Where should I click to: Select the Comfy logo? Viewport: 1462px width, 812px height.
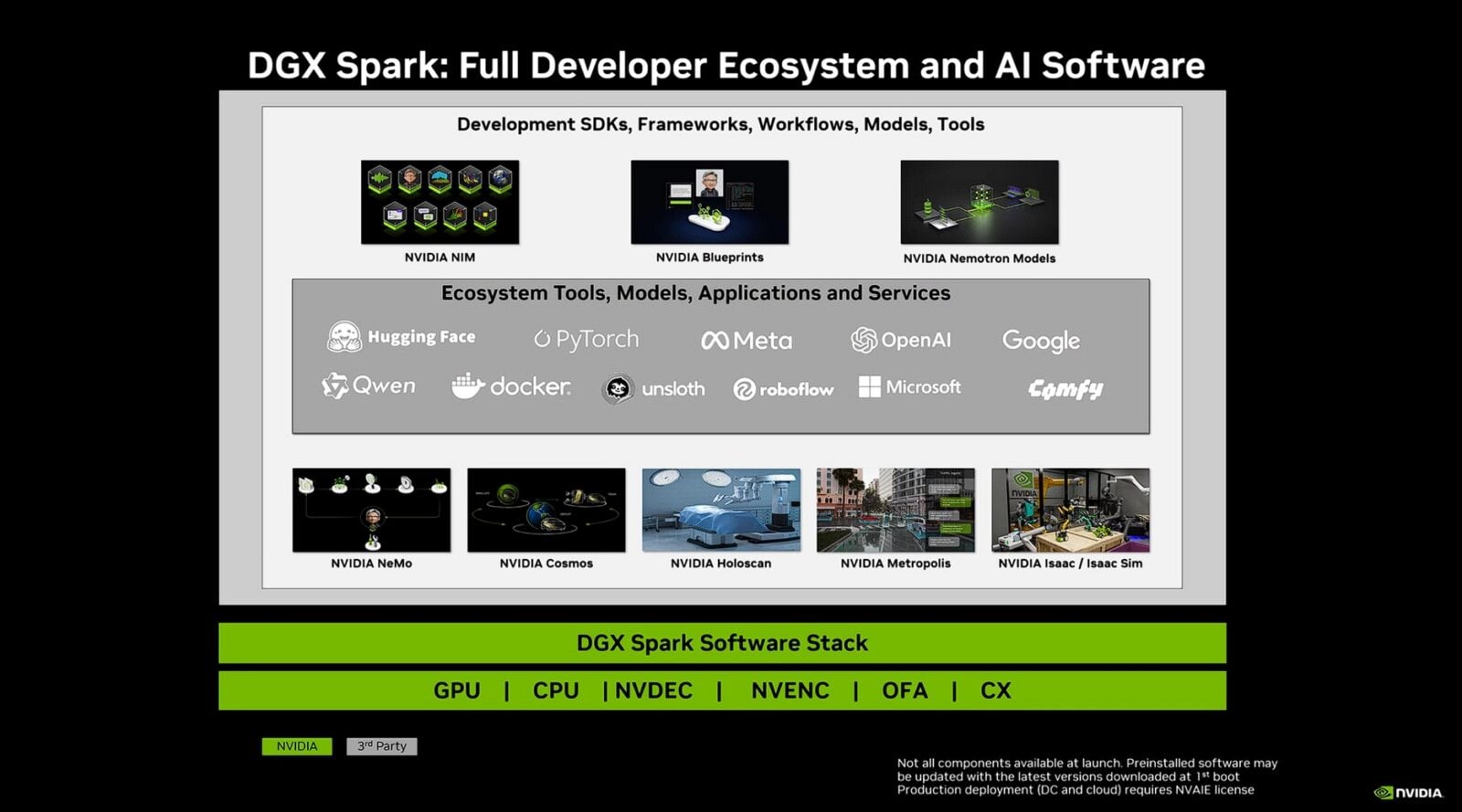click(1065, 389)
